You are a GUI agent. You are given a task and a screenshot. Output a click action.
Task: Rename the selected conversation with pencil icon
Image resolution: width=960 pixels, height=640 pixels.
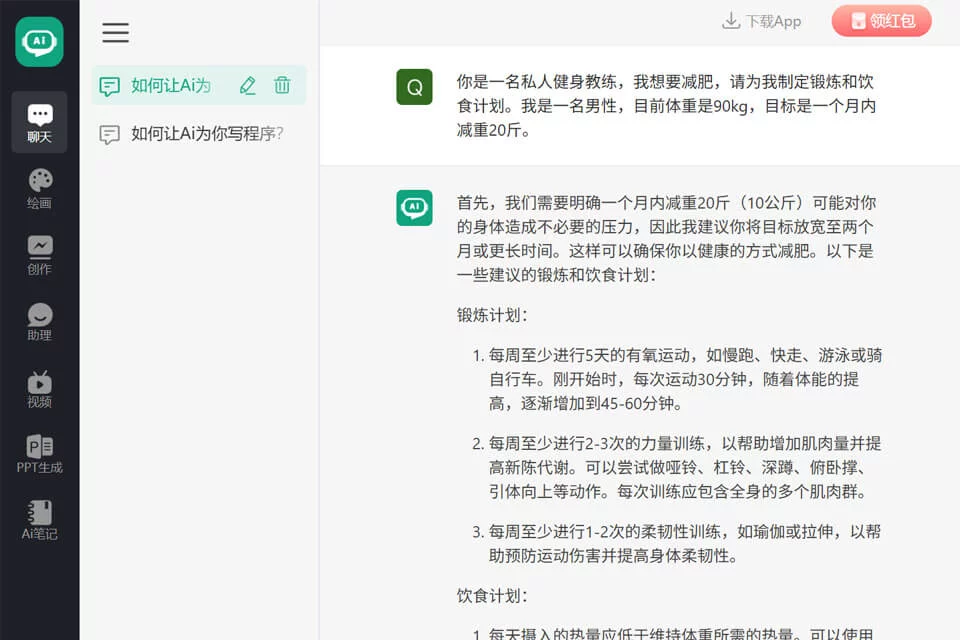(247, 85)
